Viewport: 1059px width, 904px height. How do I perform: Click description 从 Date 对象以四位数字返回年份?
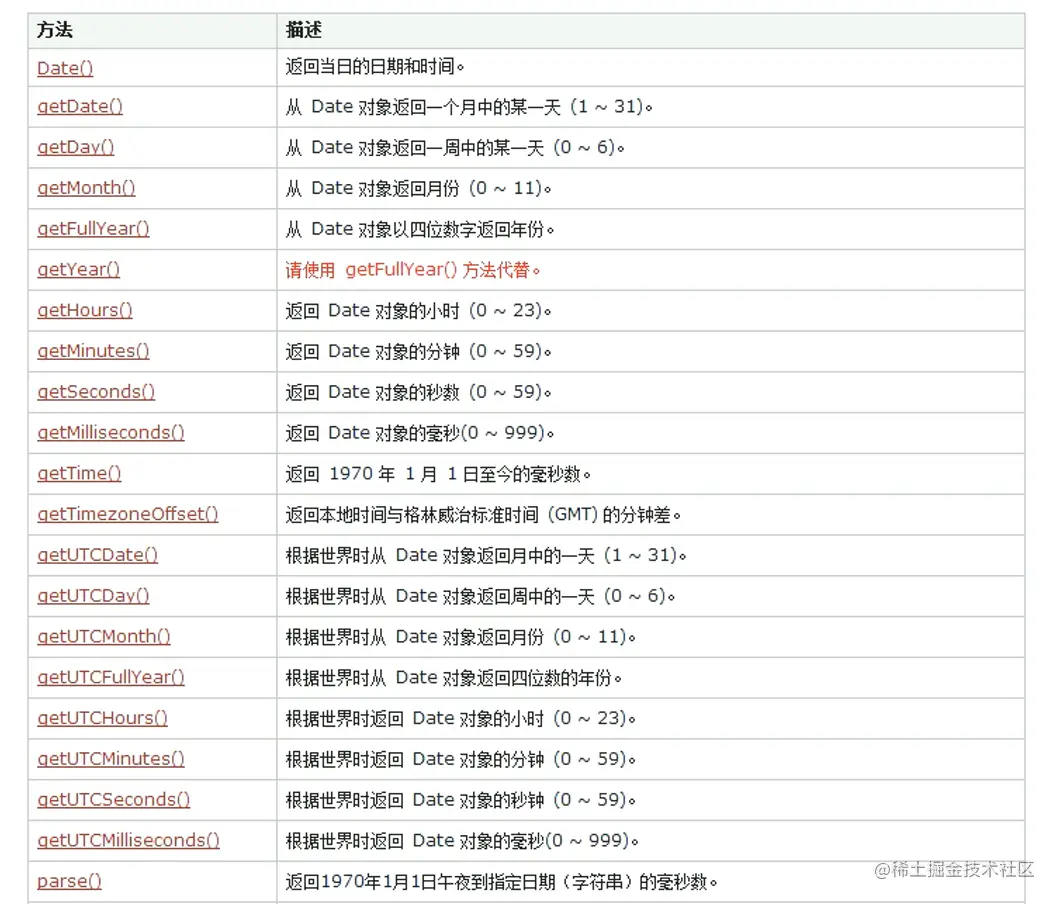tap(419, 229)
